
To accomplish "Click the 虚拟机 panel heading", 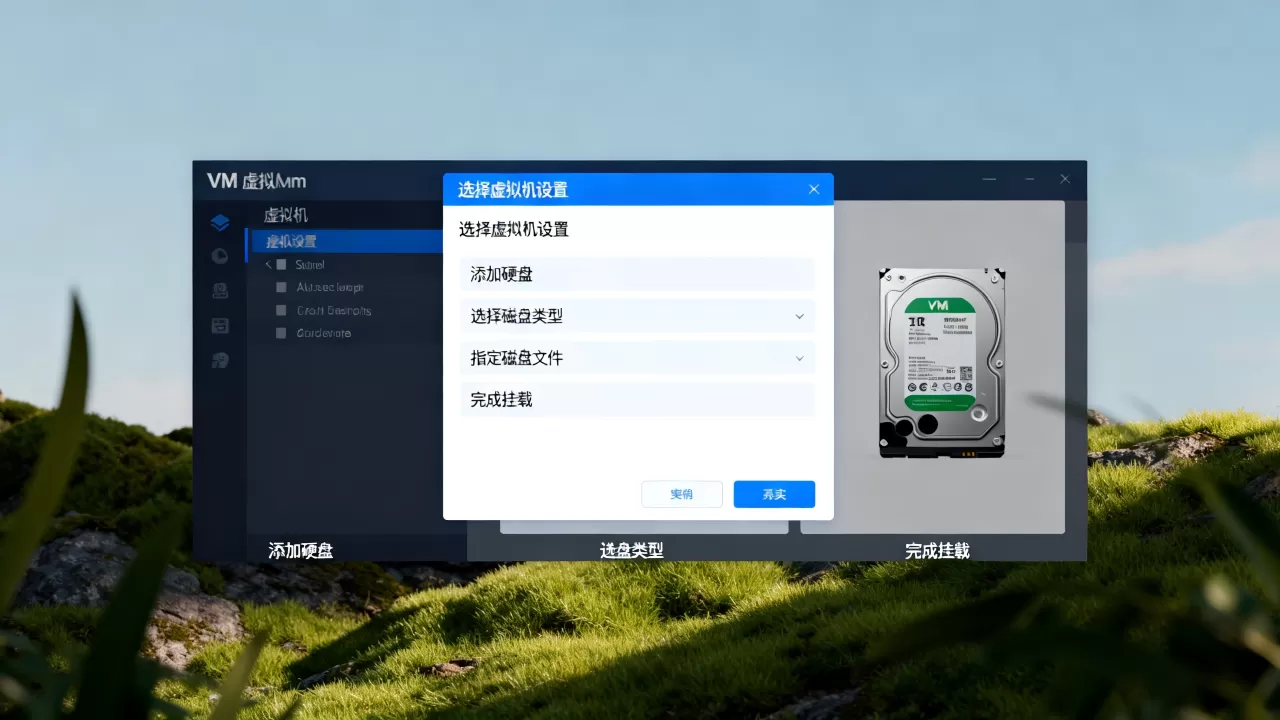I will [x=286, y=215].
